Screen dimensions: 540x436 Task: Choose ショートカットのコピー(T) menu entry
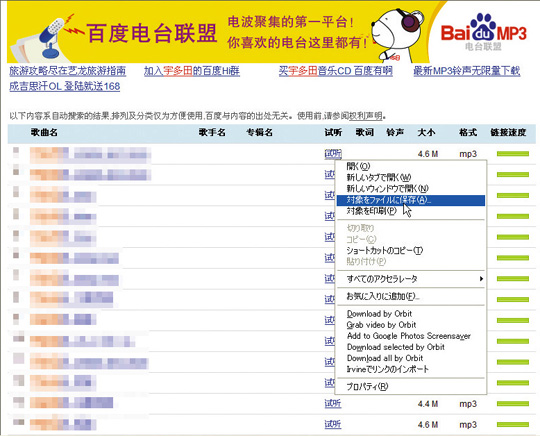coord(385,250)
